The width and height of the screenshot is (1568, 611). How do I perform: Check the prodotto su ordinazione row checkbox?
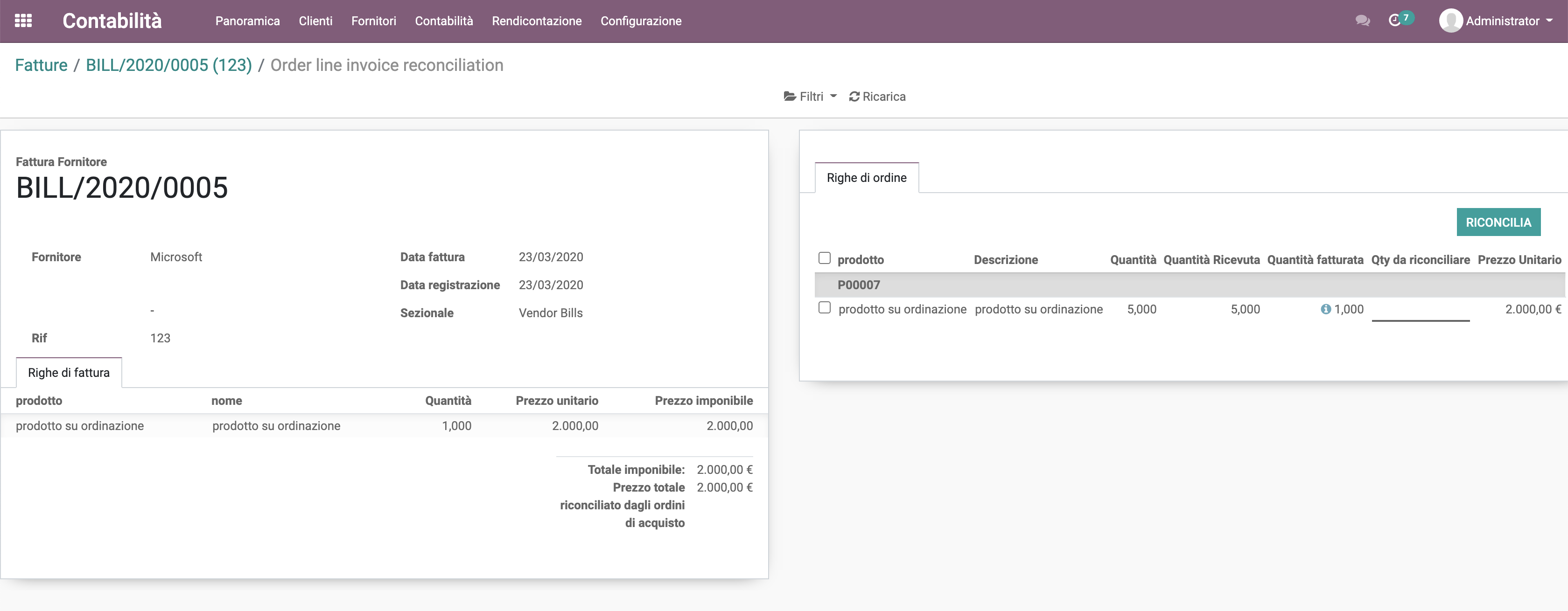point(825,308)
